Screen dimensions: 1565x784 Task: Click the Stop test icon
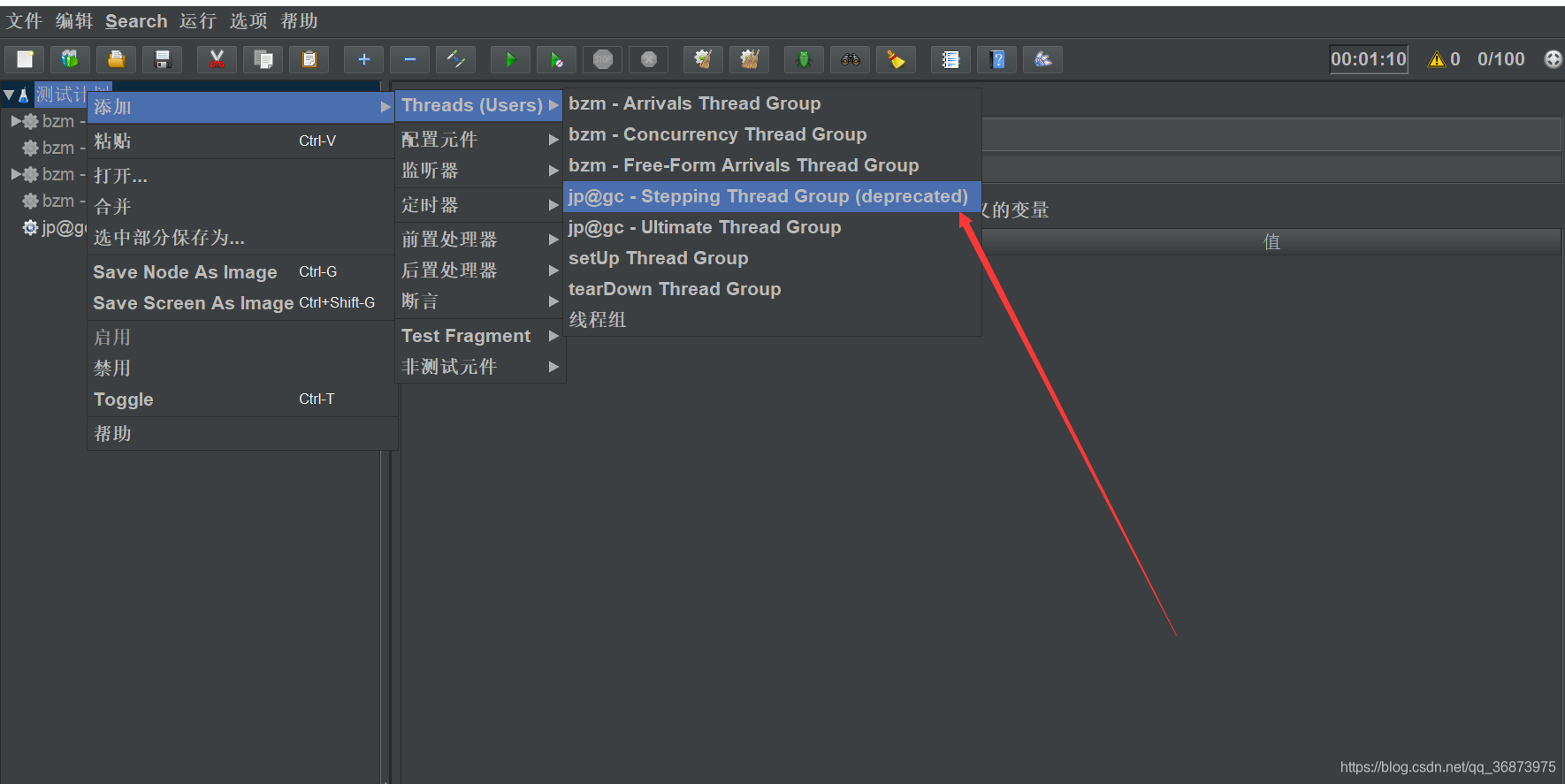pyautogui.click(x=603, y=59)
